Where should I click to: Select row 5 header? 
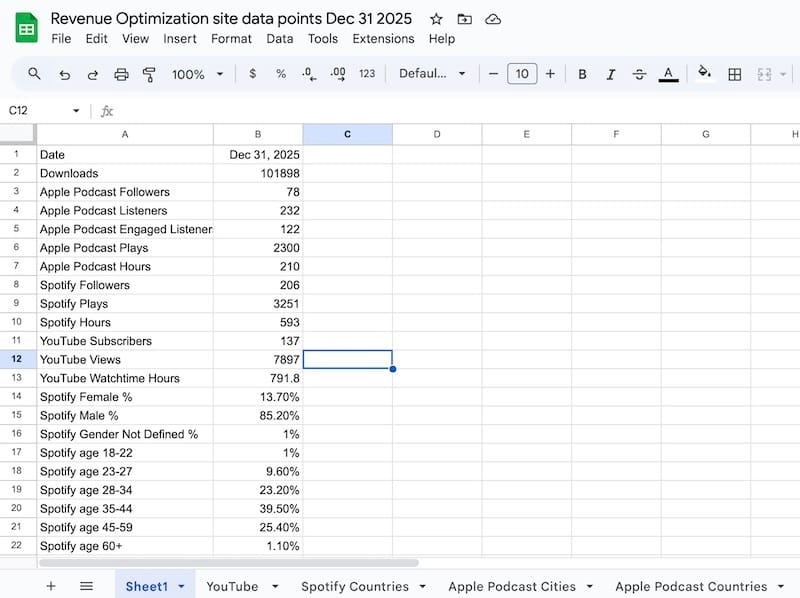click(16, 229)
